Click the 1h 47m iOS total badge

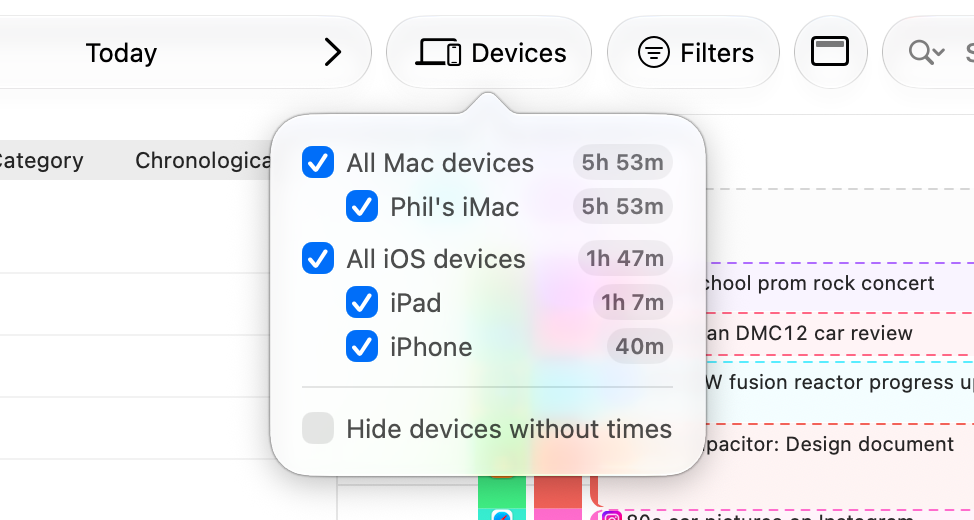(625, 258)
